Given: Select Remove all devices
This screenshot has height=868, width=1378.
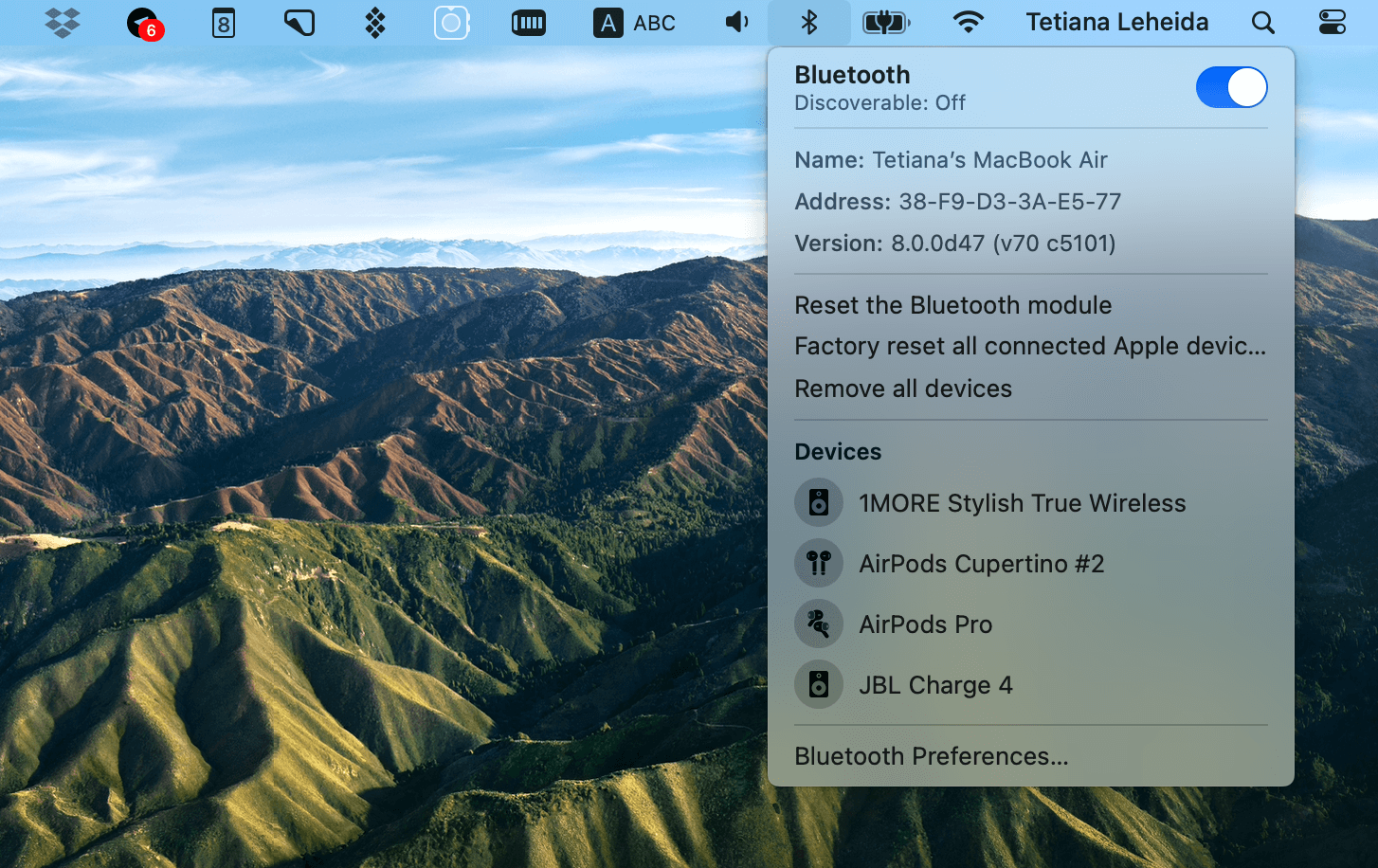Looking at the screenshot, I should [x=903, y=389].
